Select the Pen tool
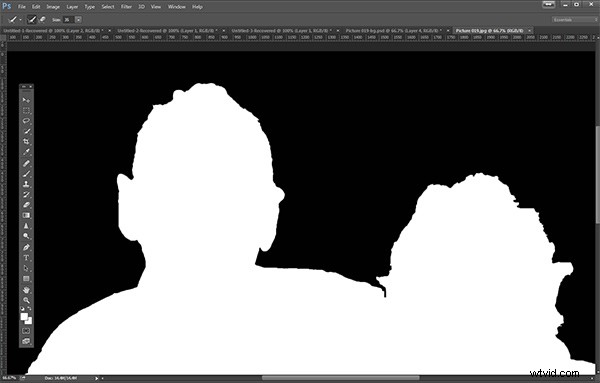 26,248
